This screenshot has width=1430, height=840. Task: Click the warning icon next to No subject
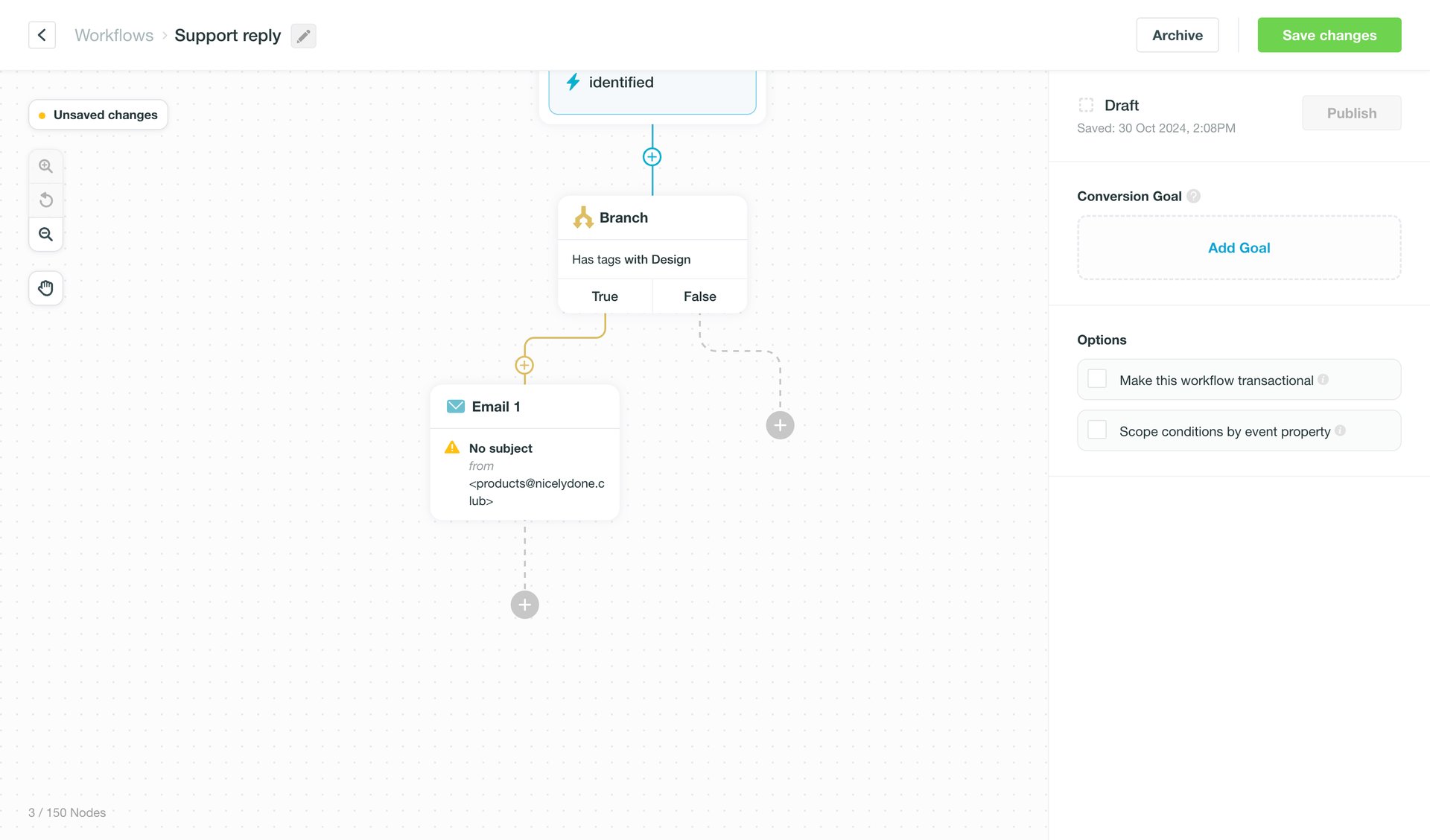pyautogui.click(x=451, y=448)
